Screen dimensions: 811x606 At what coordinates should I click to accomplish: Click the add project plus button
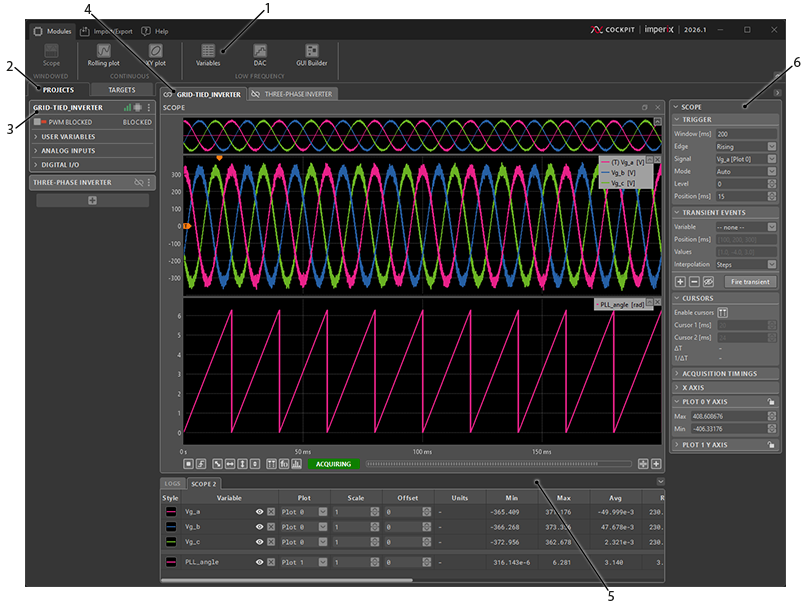point(92,201)
